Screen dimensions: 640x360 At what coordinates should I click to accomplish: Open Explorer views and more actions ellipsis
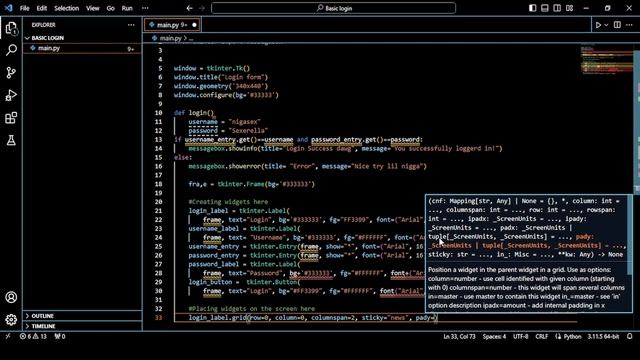click(131, 25)
